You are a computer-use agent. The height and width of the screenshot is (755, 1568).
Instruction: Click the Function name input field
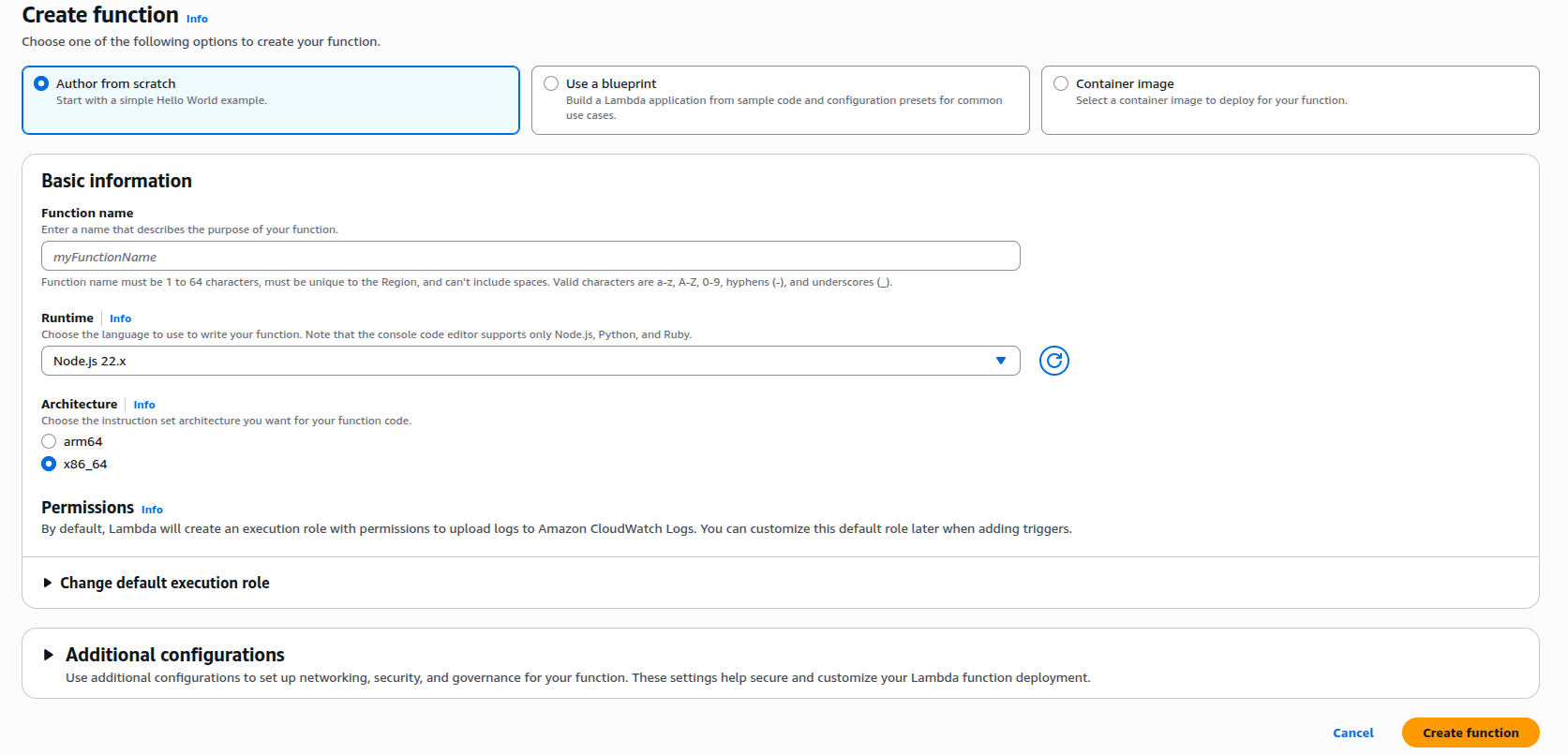tap(530, 256)
